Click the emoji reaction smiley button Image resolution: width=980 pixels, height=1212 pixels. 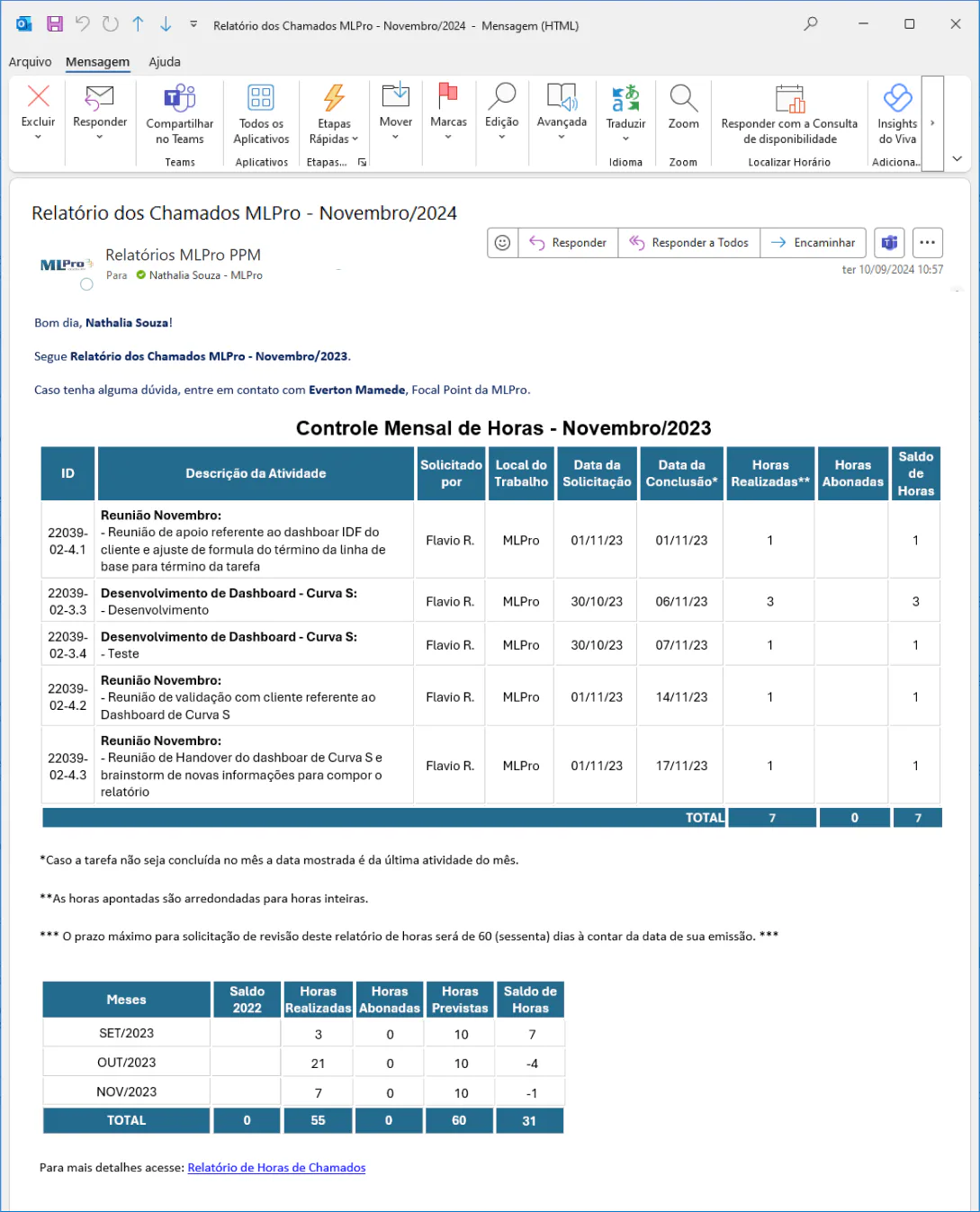click(503, 243)
